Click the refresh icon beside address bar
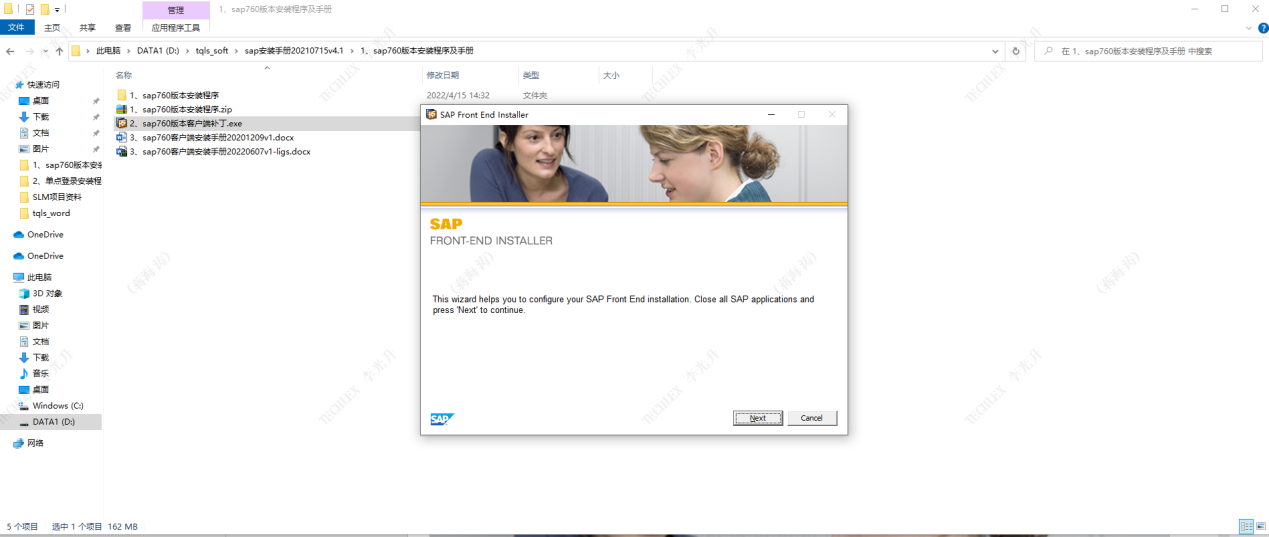This screenshot has width=1269, height=537. click(1016, 51)
